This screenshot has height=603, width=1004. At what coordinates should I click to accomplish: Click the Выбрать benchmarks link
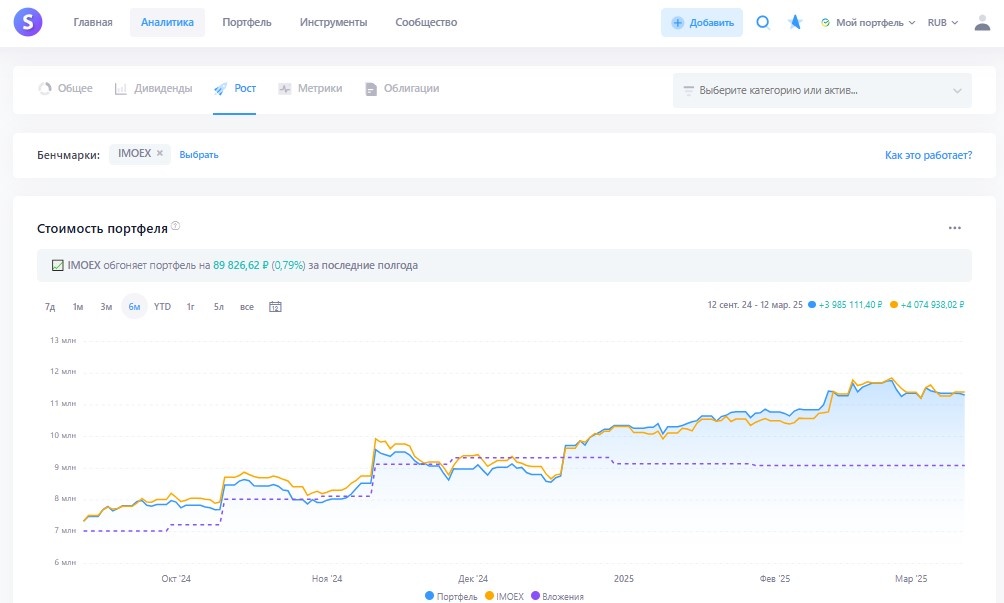point(198,154)
